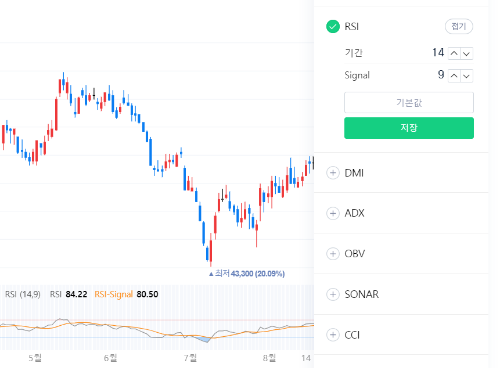The image size is (500, 368).
Task: Select the DMI indicator label
Action: pos(354,173)
